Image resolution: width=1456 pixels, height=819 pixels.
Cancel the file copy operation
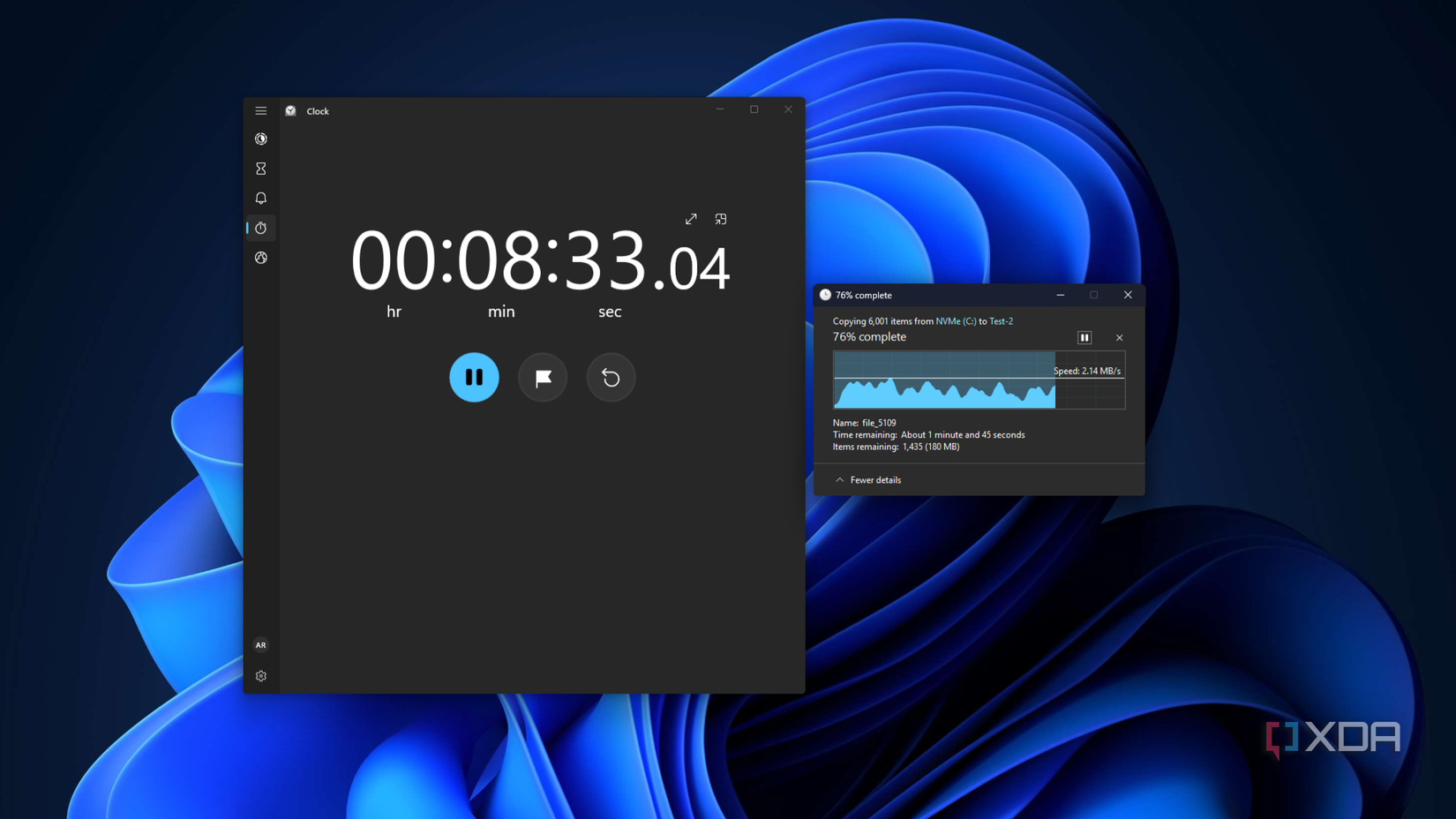tap(1119, 337)
